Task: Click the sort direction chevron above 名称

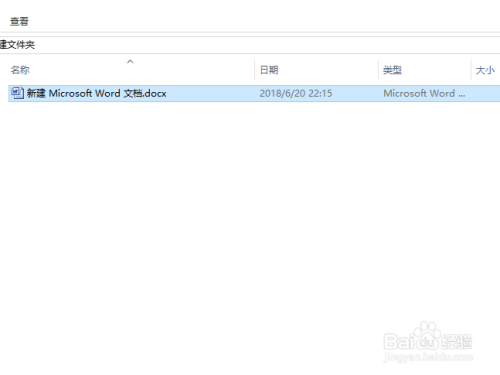Action: pos(130,62)
